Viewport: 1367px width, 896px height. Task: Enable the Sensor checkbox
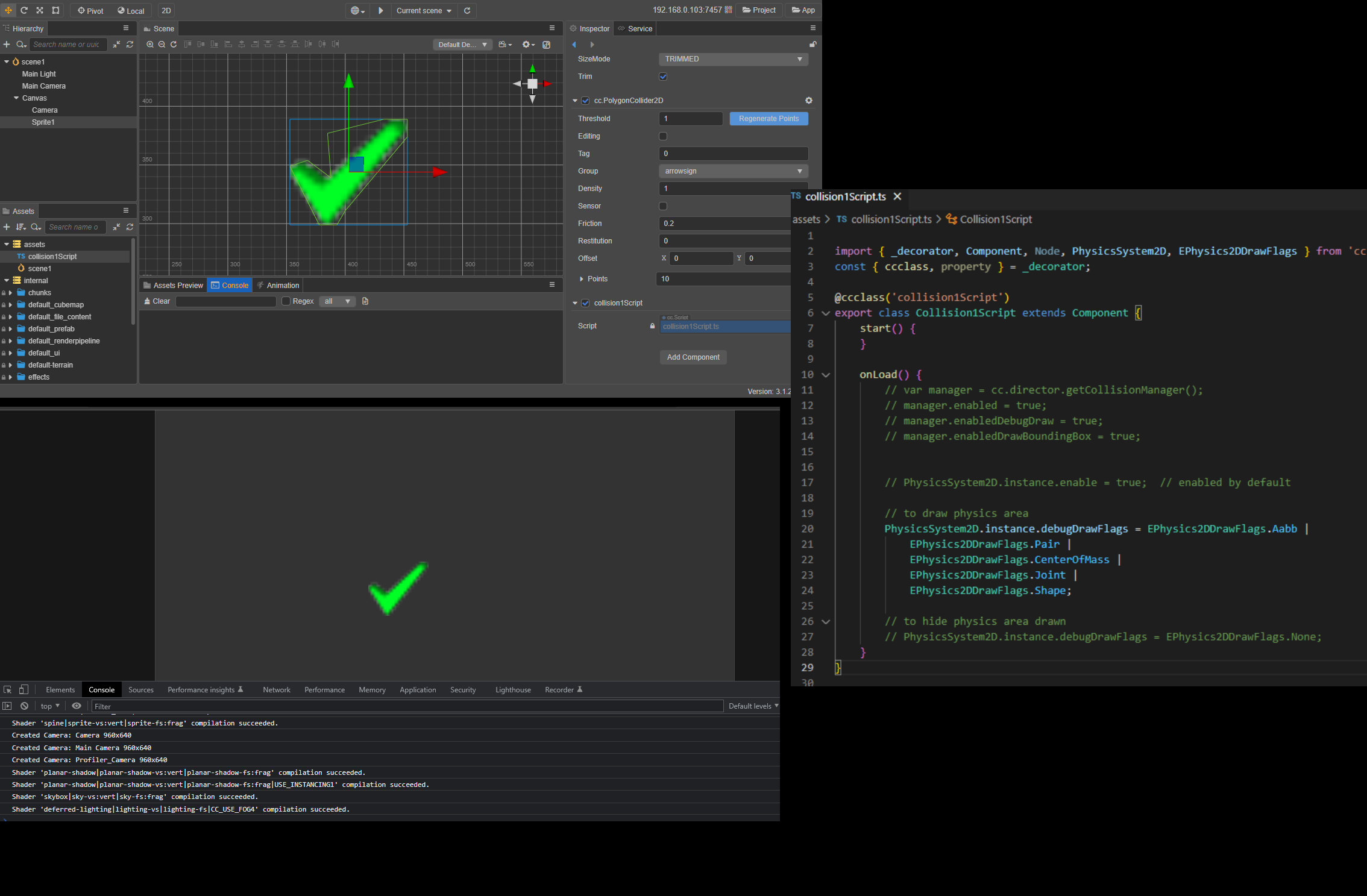pos(663,206)
